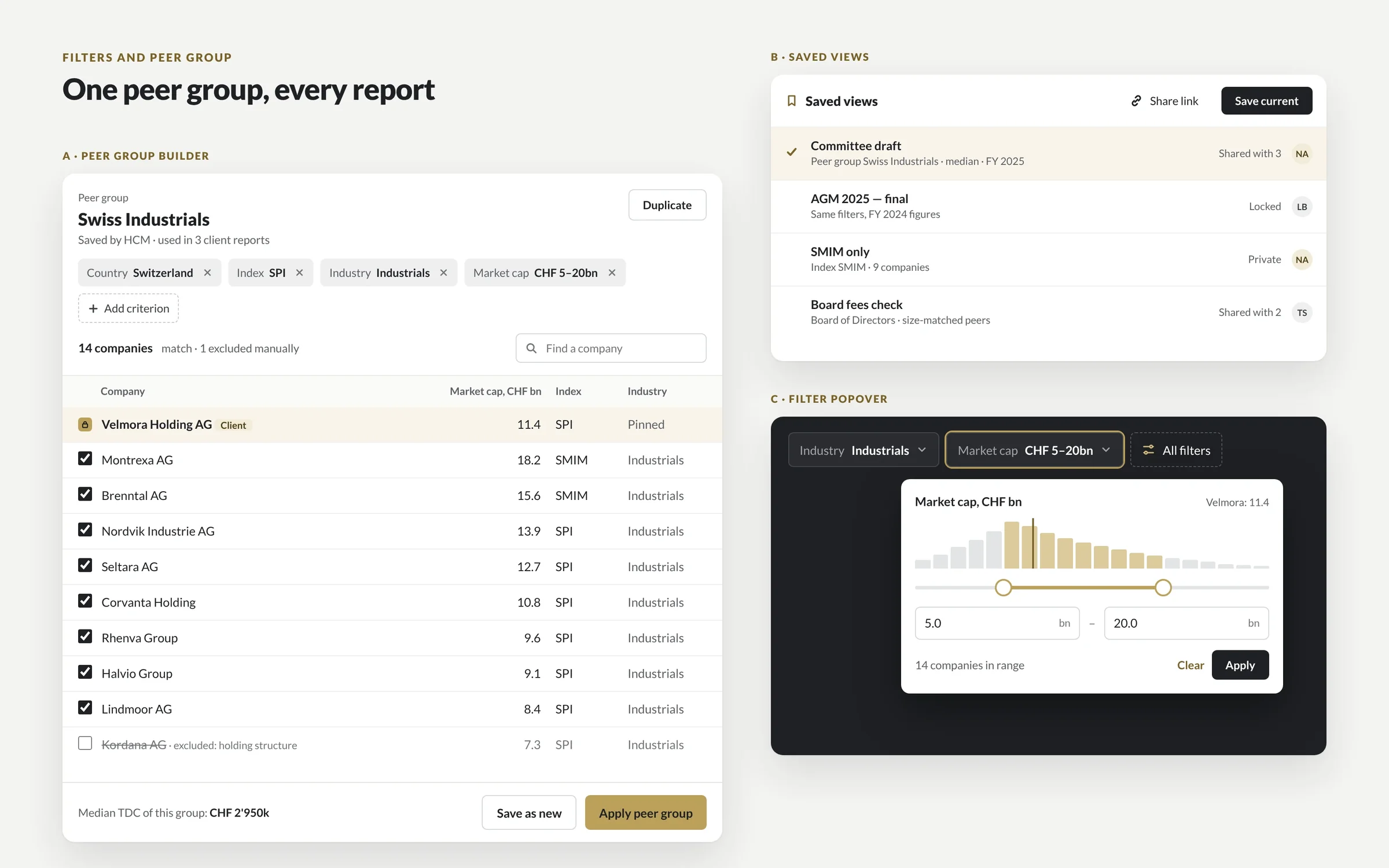
Task: Check the excluded Kordana AG checkbox
Action: coord(85,744)
